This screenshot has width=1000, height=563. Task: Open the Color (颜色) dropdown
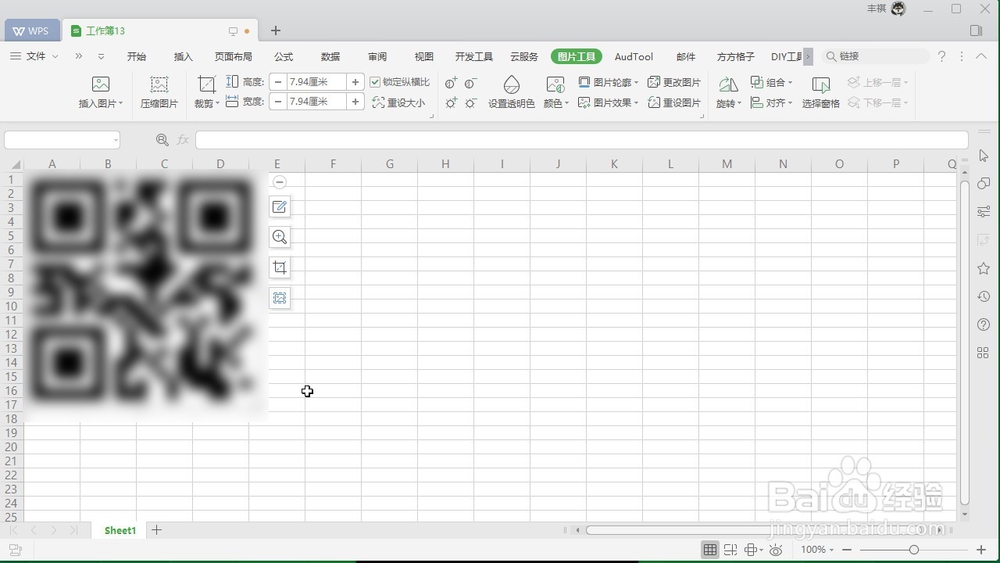(555, 92)
